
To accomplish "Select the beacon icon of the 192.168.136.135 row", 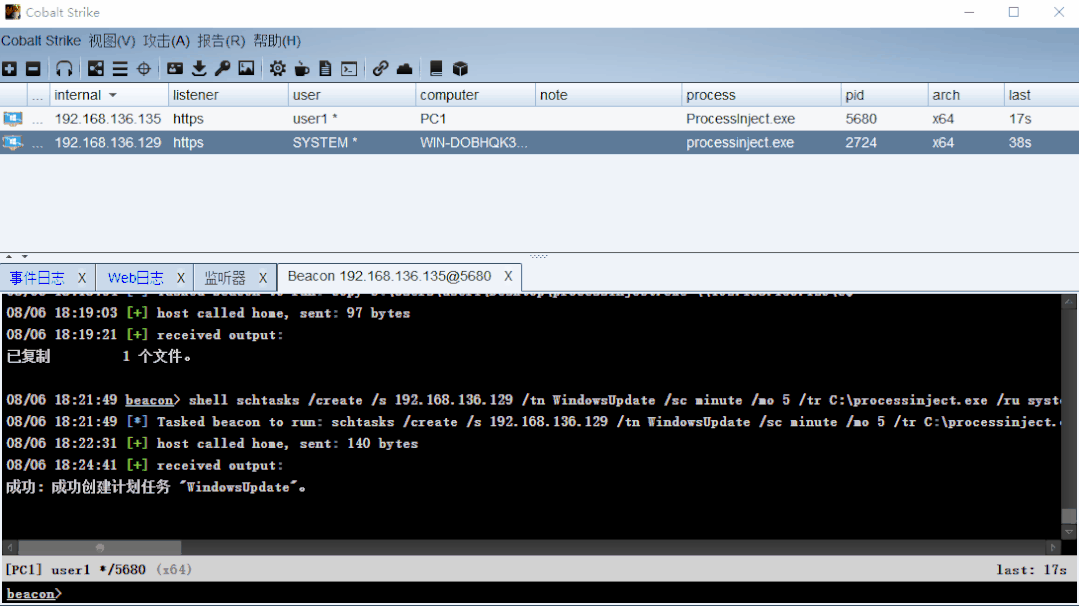I will (12, 119).
